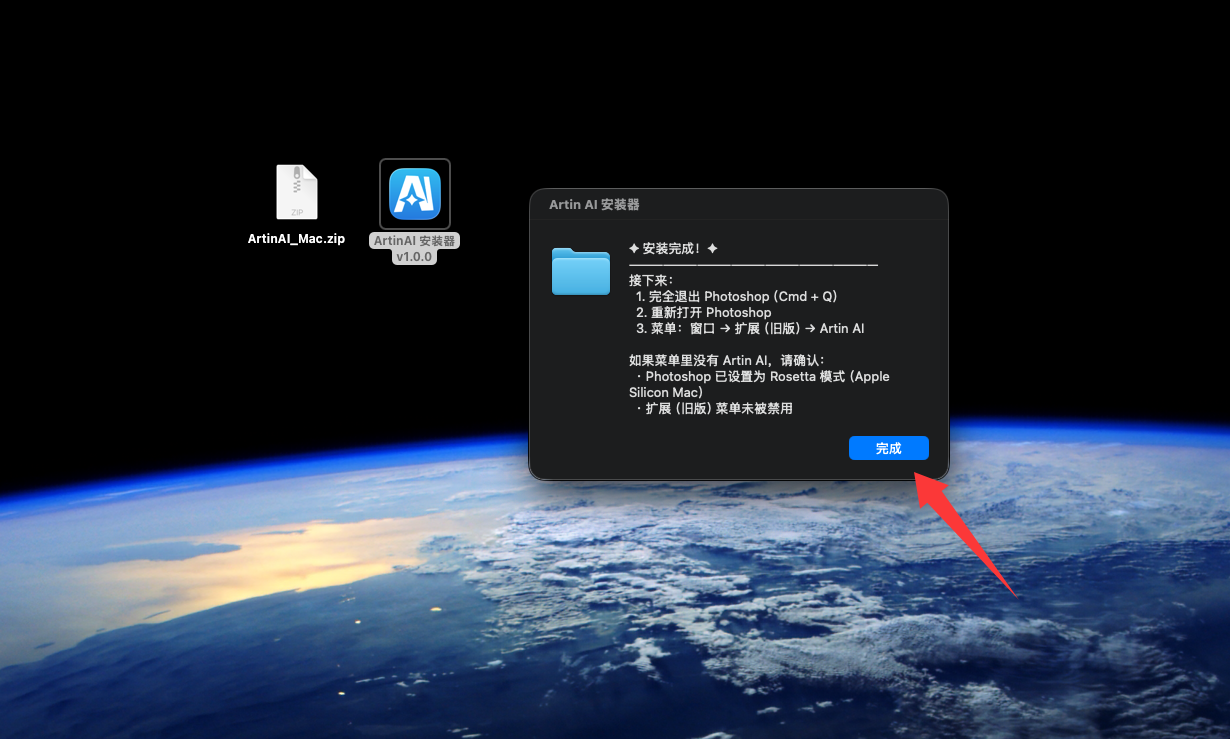Click the 接下来： label text
The height and width of the screenshot is (739, 1230).
pos(651,280)
